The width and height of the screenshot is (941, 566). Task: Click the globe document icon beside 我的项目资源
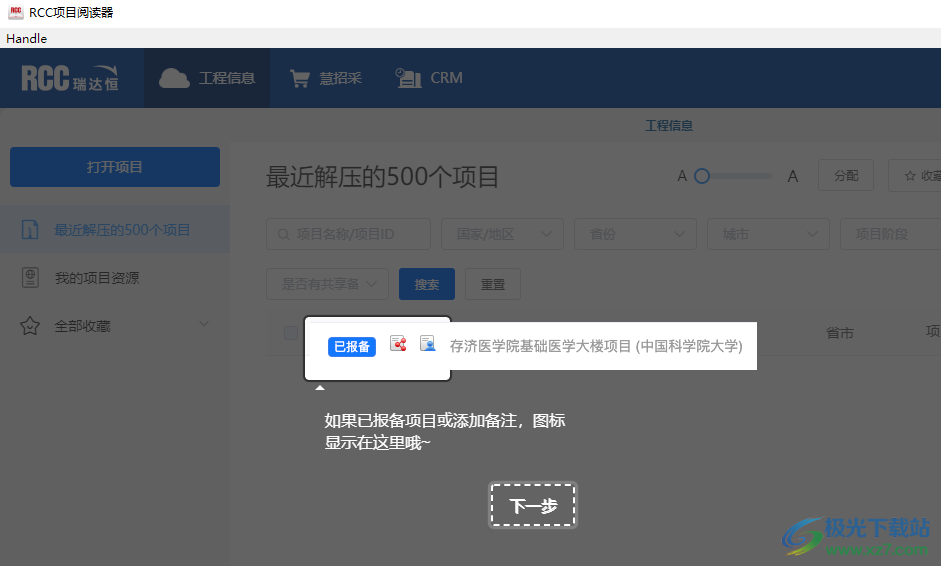30,277
